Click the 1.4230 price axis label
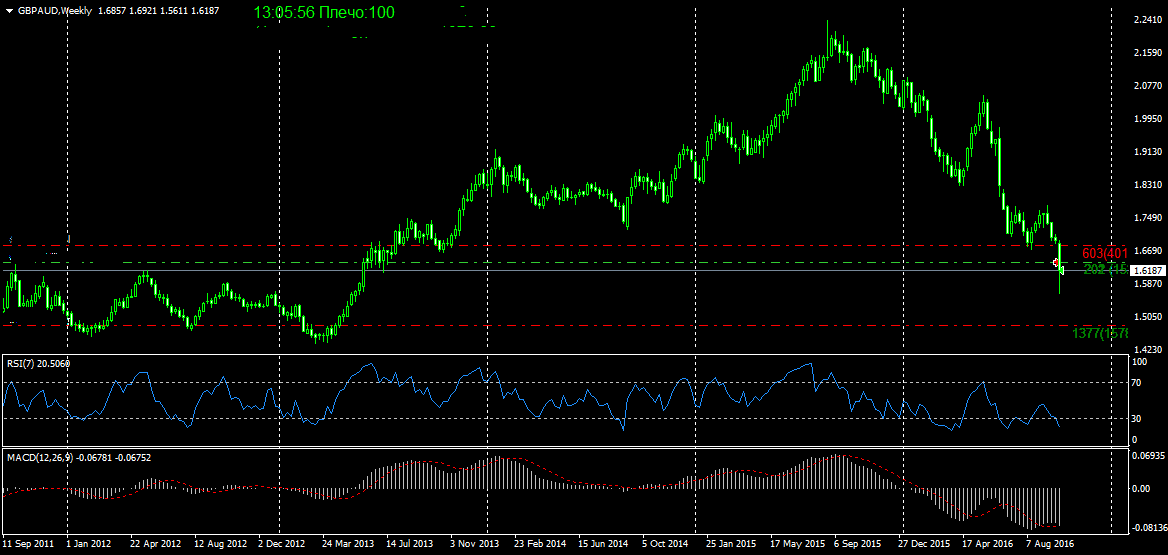This screenshot has height=555, width=1168. [1148, 349]
